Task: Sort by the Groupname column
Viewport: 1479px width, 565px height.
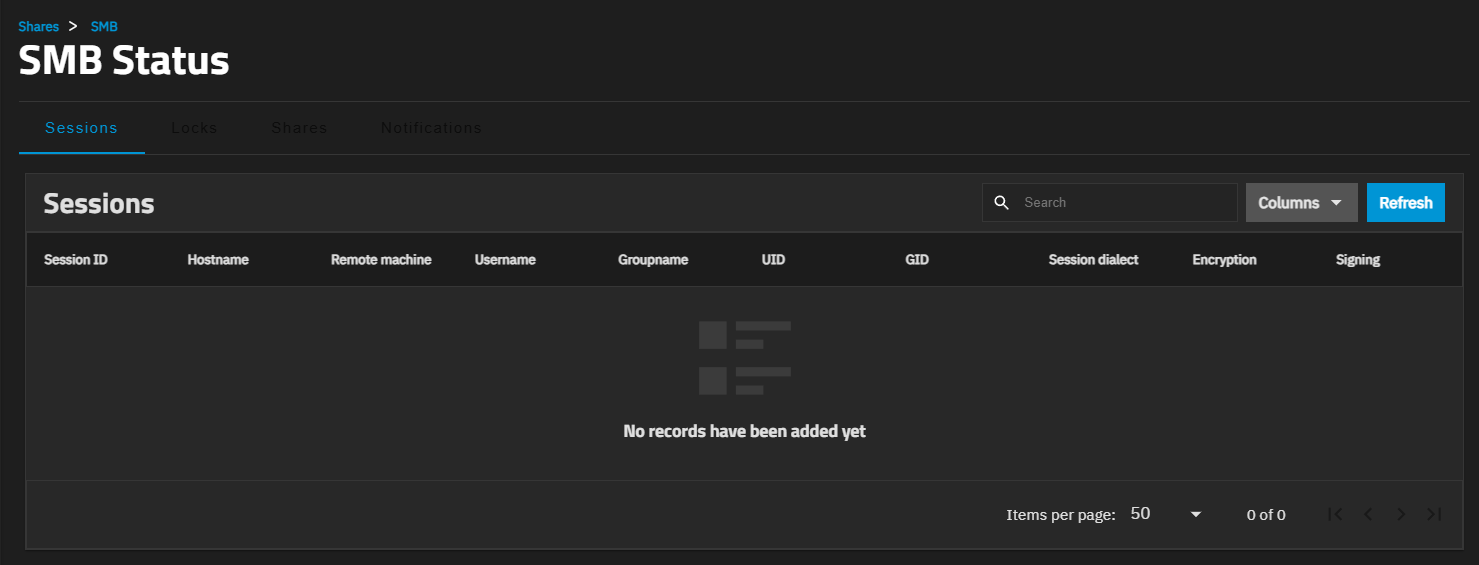Action: pyautogui.click(x=653, y=260)
